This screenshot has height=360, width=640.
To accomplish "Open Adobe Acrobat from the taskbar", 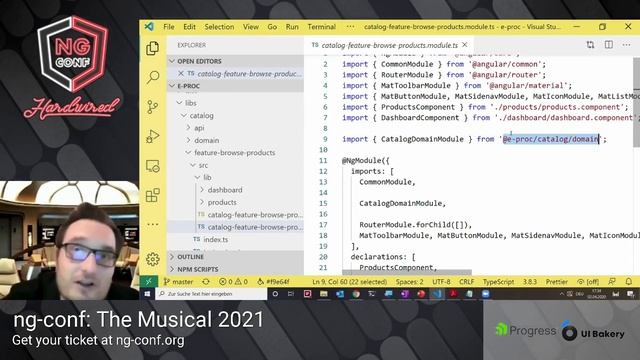I will pyautogui.click(x=453, y=294).
